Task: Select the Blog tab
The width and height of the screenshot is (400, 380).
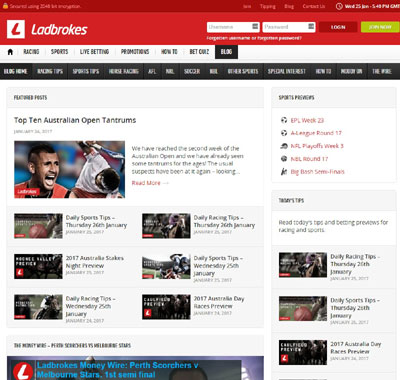Action: [x=226, y=52]
